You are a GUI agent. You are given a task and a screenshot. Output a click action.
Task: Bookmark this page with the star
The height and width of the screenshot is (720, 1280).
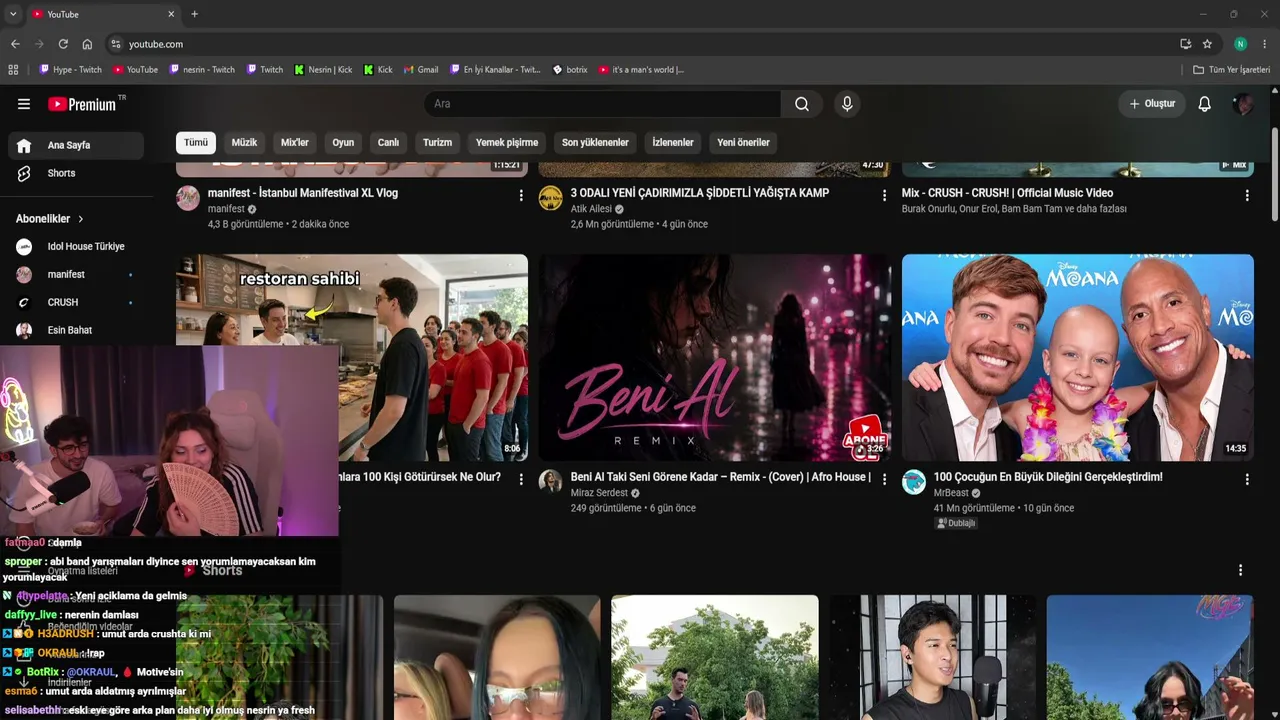(x=1207, y=44)
